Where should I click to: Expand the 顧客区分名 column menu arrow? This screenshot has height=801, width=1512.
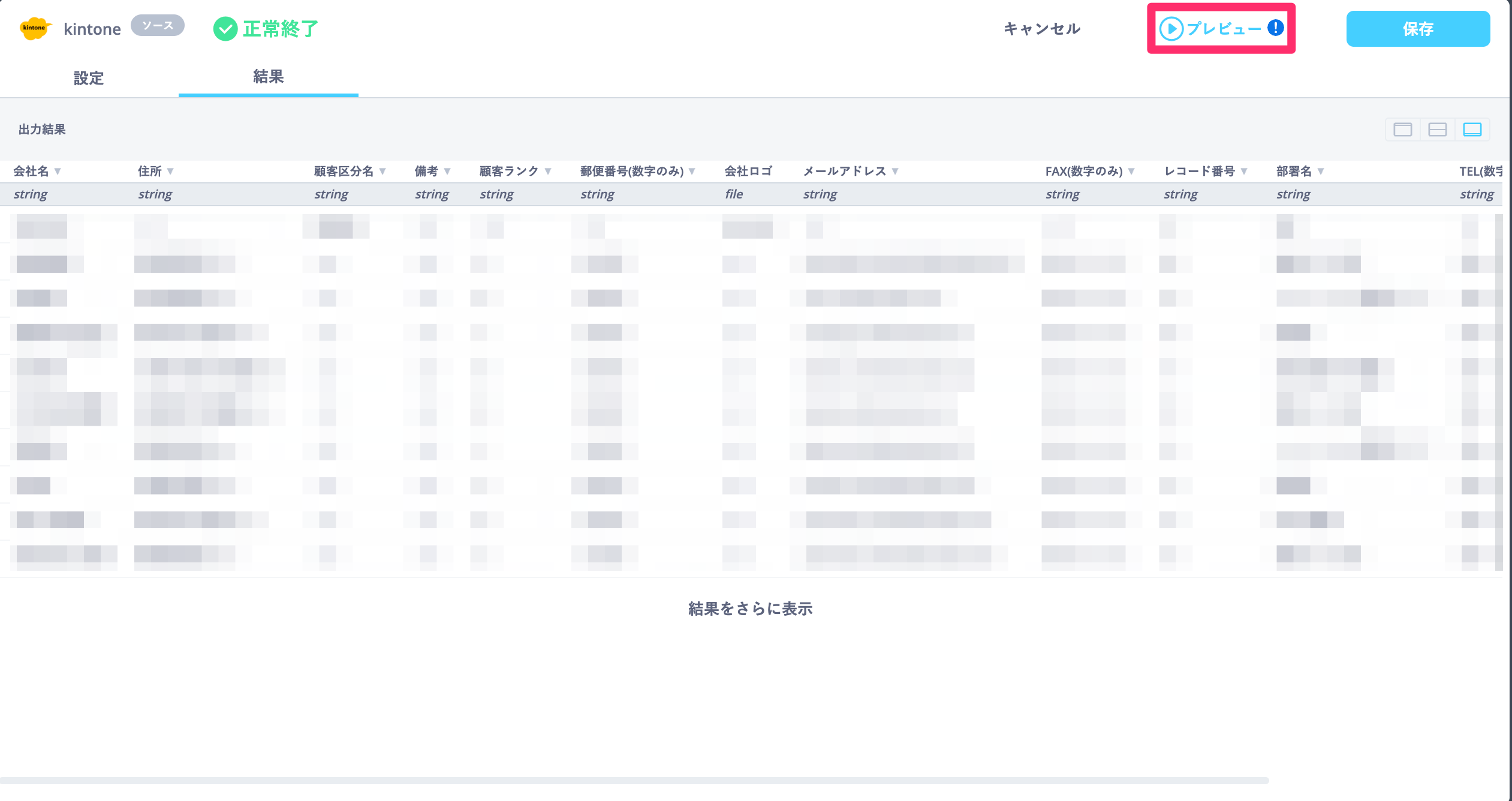click(x=382, y=171)
